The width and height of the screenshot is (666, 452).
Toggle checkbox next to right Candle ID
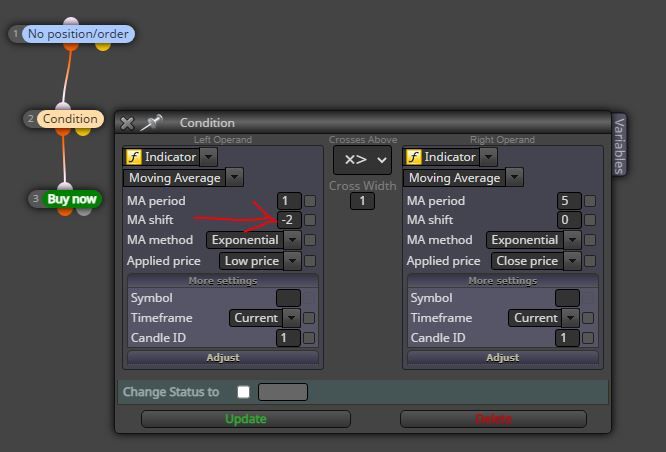click(x=588, y=338)
